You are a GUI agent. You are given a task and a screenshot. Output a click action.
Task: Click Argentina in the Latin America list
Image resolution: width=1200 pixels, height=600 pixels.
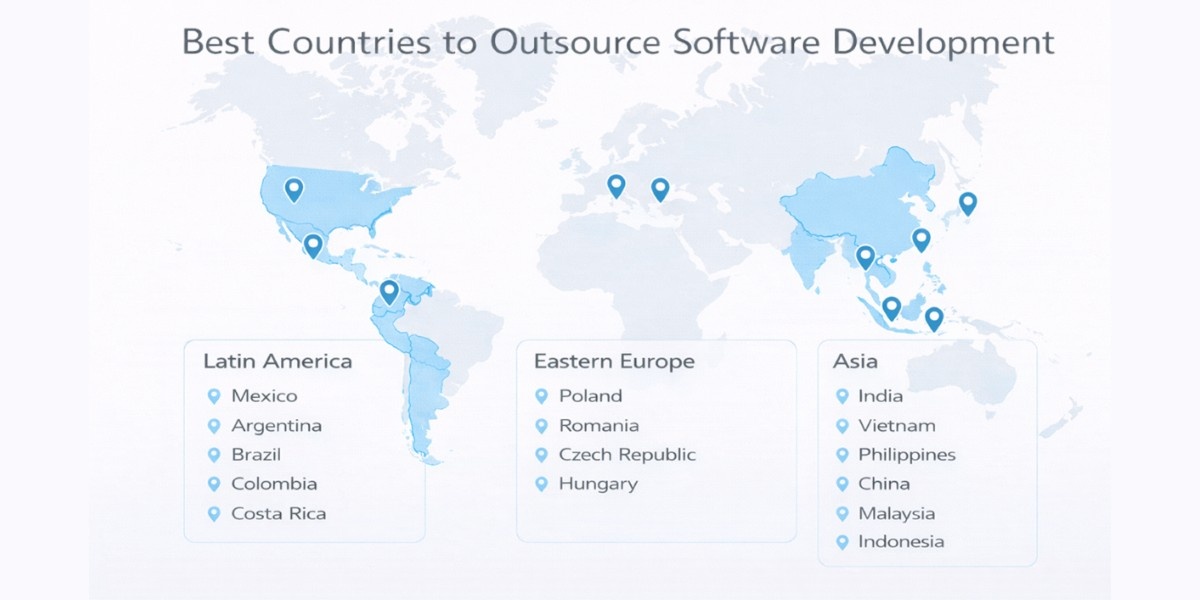(x=277, y=425)
